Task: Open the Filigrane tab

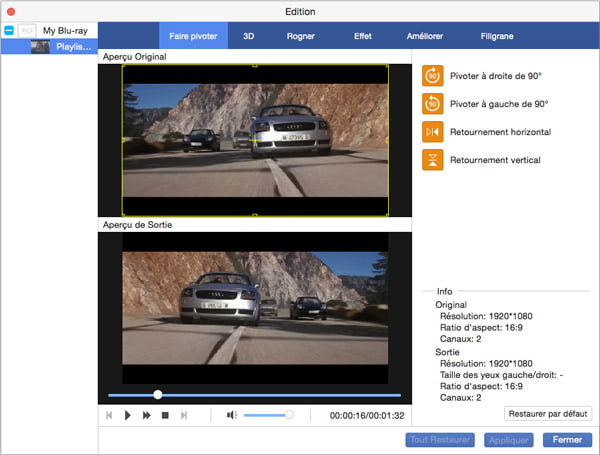Action: 496,37
